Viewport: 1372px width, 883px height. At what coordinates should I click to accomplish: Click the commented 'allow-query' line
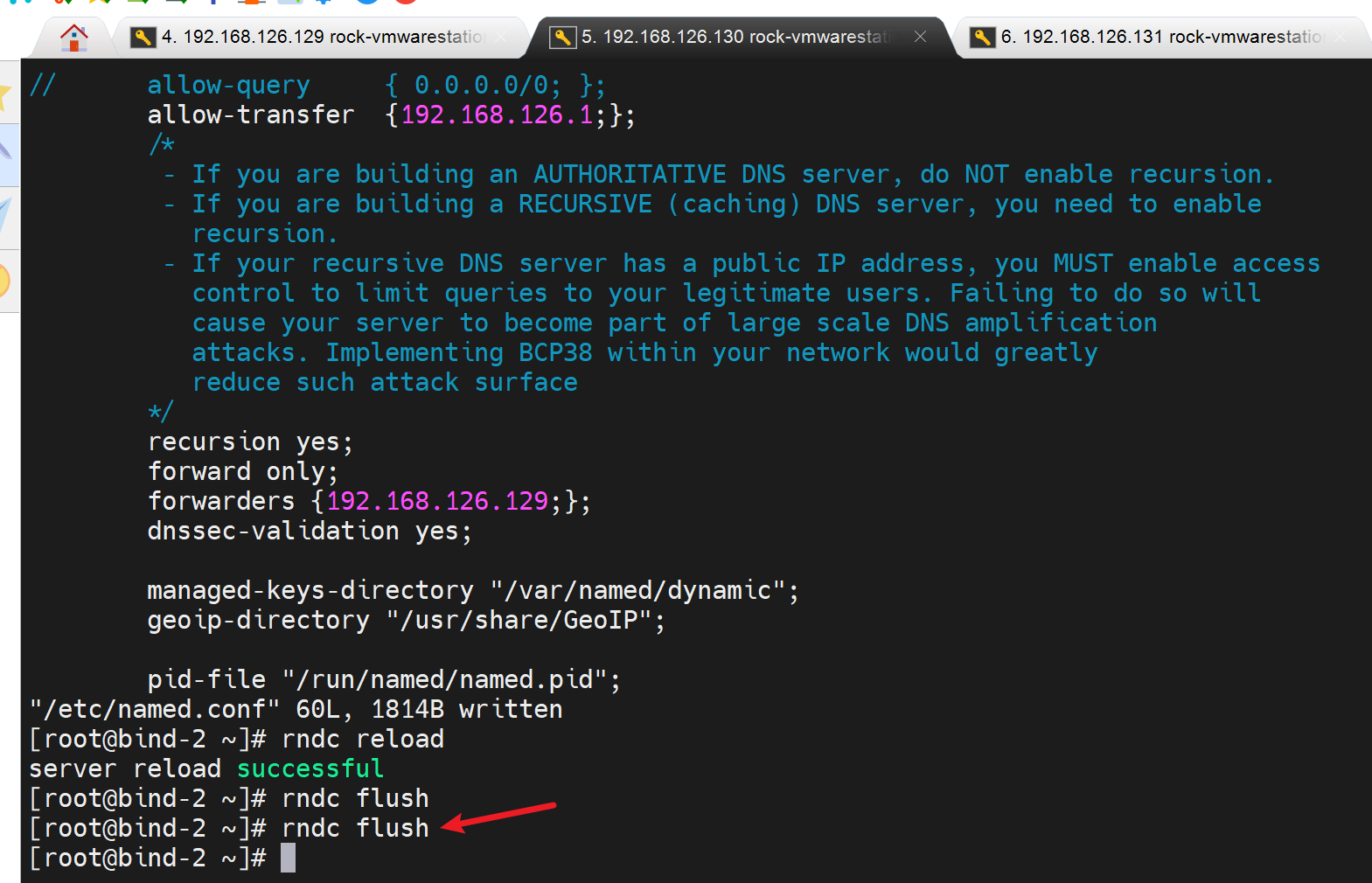coord(317,85)
